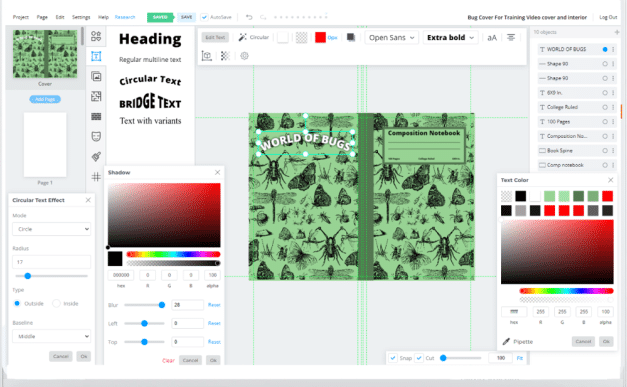Open the Help menu
627x387 pixels.
[x=103, y=17]
